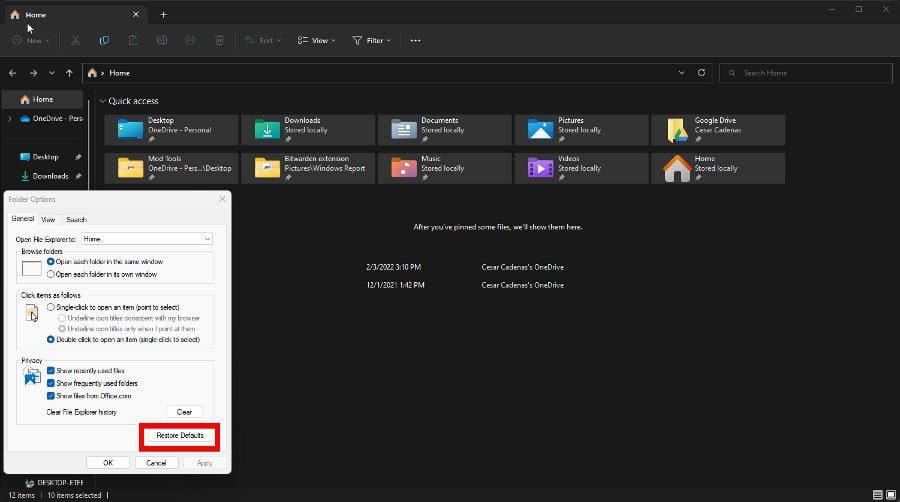Switch to the Search tab in Folder Options
This screenshot has height=502, width=900.
76,220
